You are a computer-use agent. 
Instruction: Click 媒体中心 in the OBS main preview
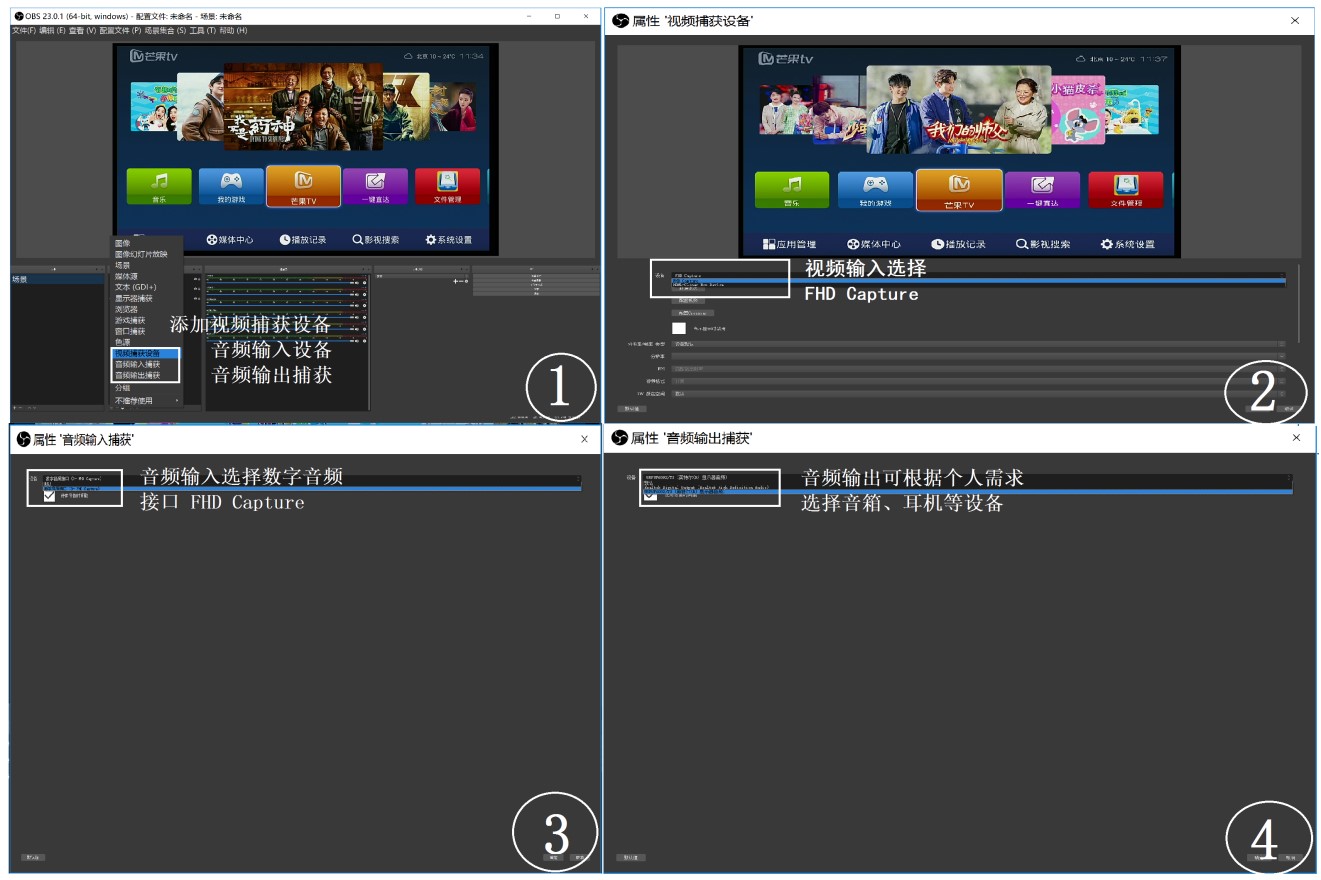(x=230, y=240)
